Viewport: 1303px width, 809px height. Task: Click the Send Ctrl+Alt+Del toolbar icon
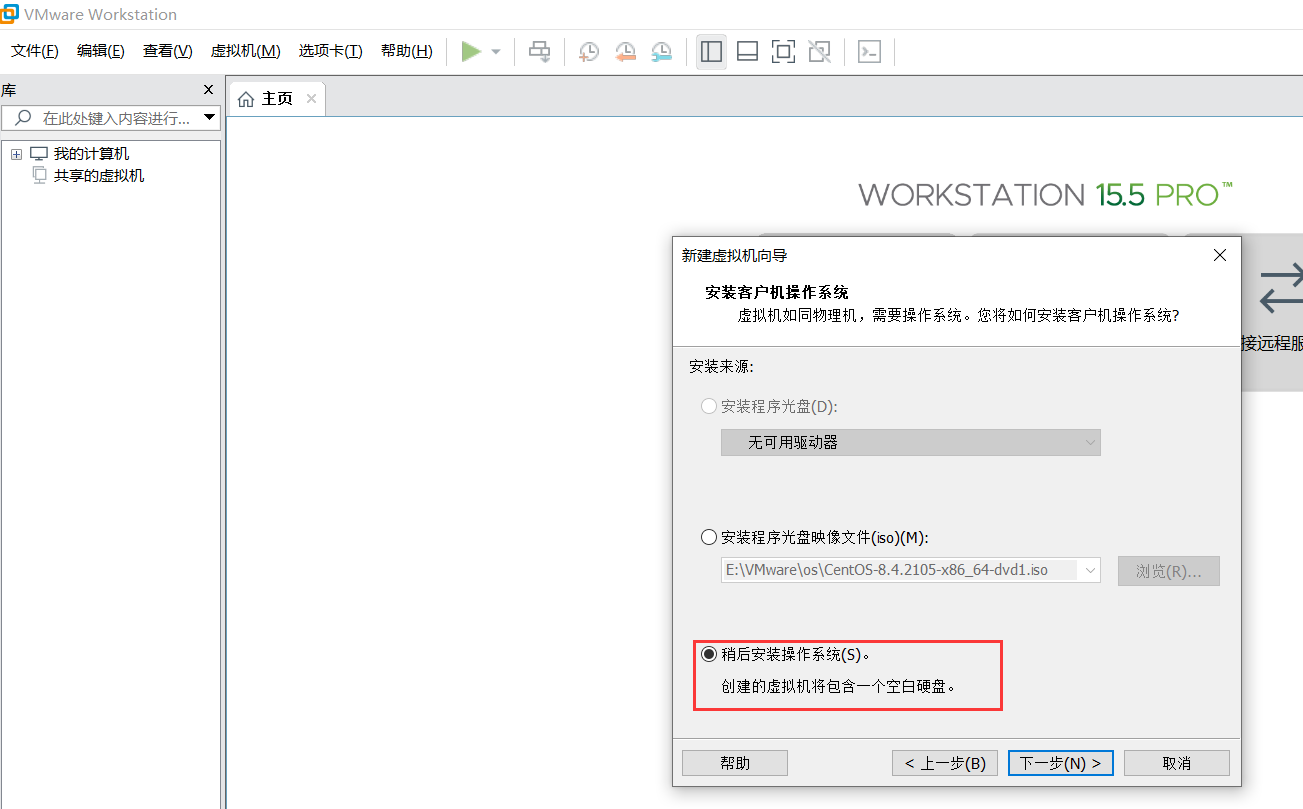tap(540, 51)
